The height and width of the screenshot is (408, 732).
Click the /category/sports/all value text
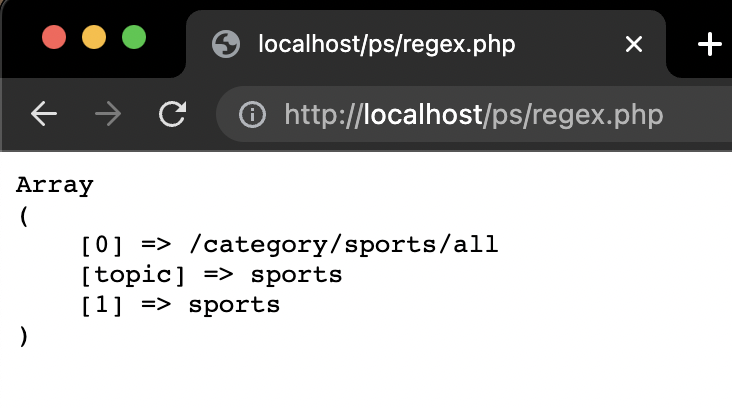click(x=344, y=245)
